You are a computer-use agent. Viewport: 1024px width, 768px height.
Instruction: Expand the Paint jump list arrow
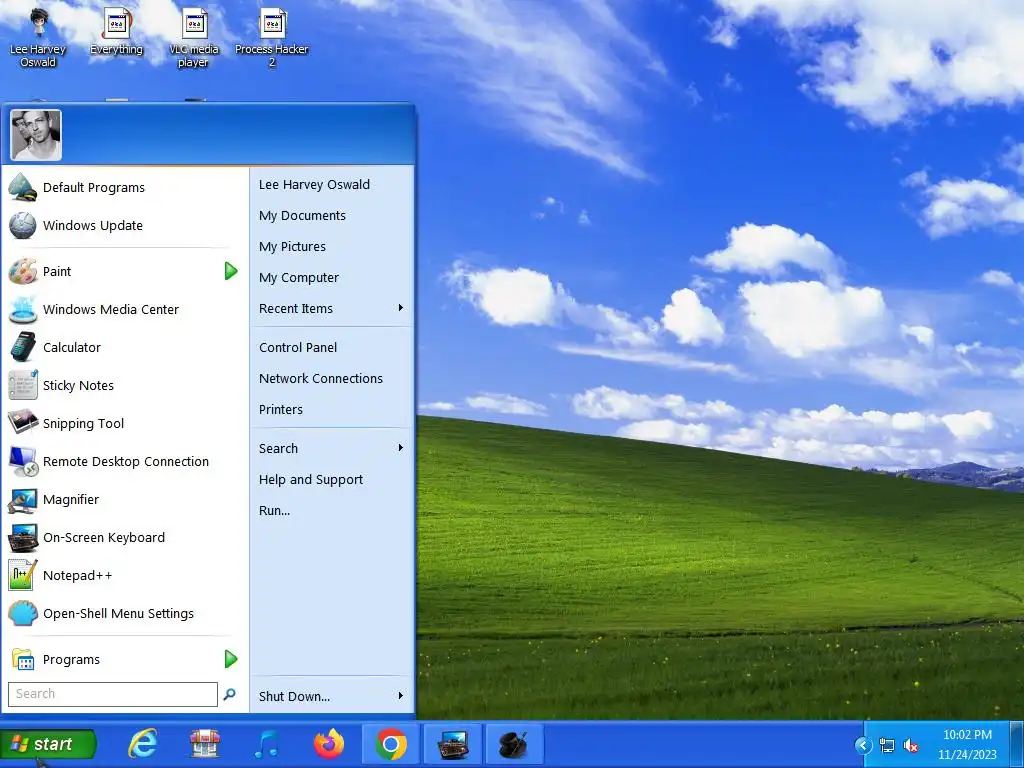[231, 271]
